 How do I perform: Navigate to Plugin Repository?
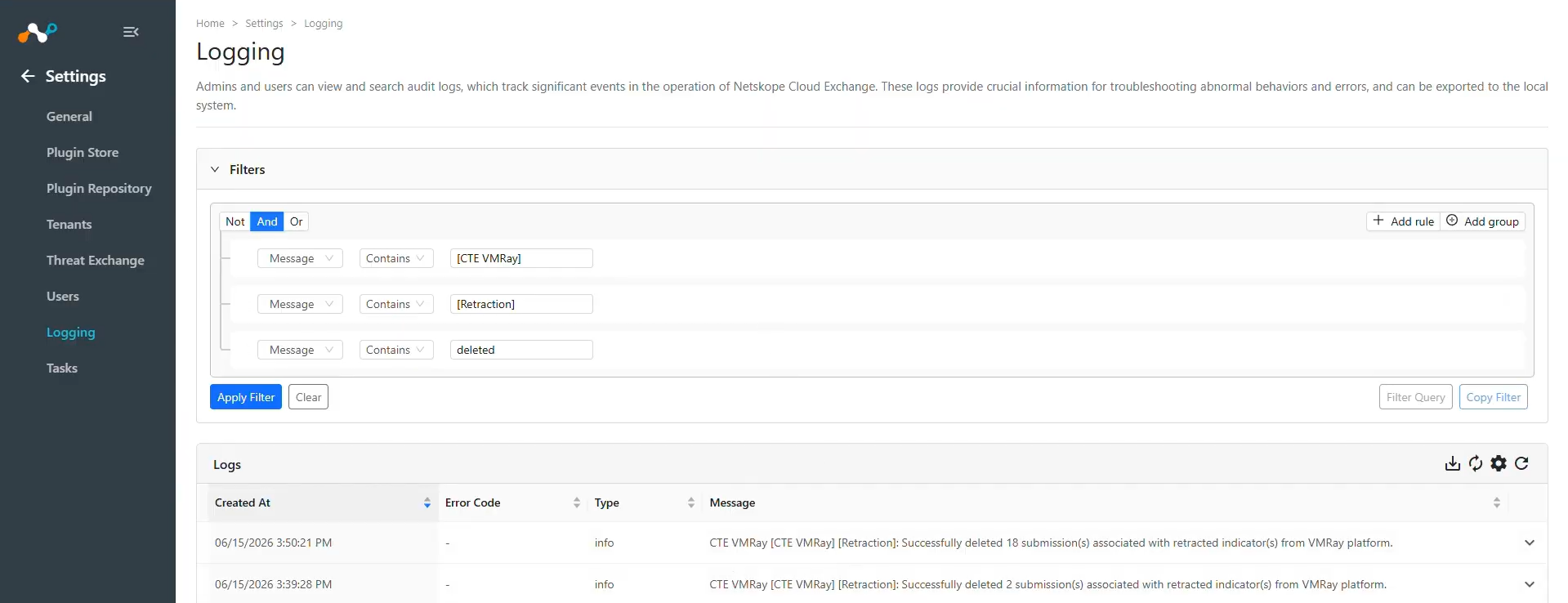pos(99,188)
